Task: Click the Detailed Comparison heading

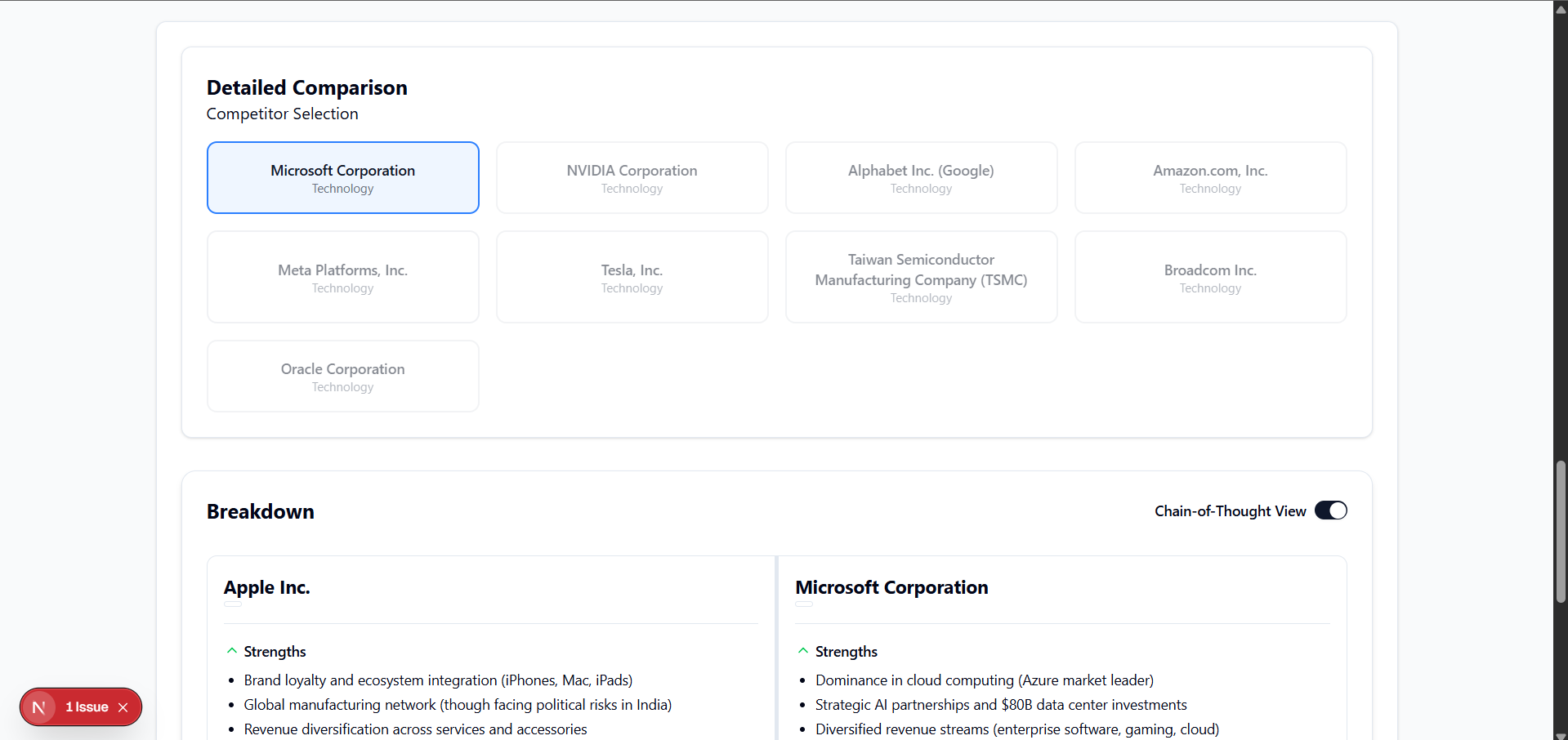Action: (x=306, y=87)
